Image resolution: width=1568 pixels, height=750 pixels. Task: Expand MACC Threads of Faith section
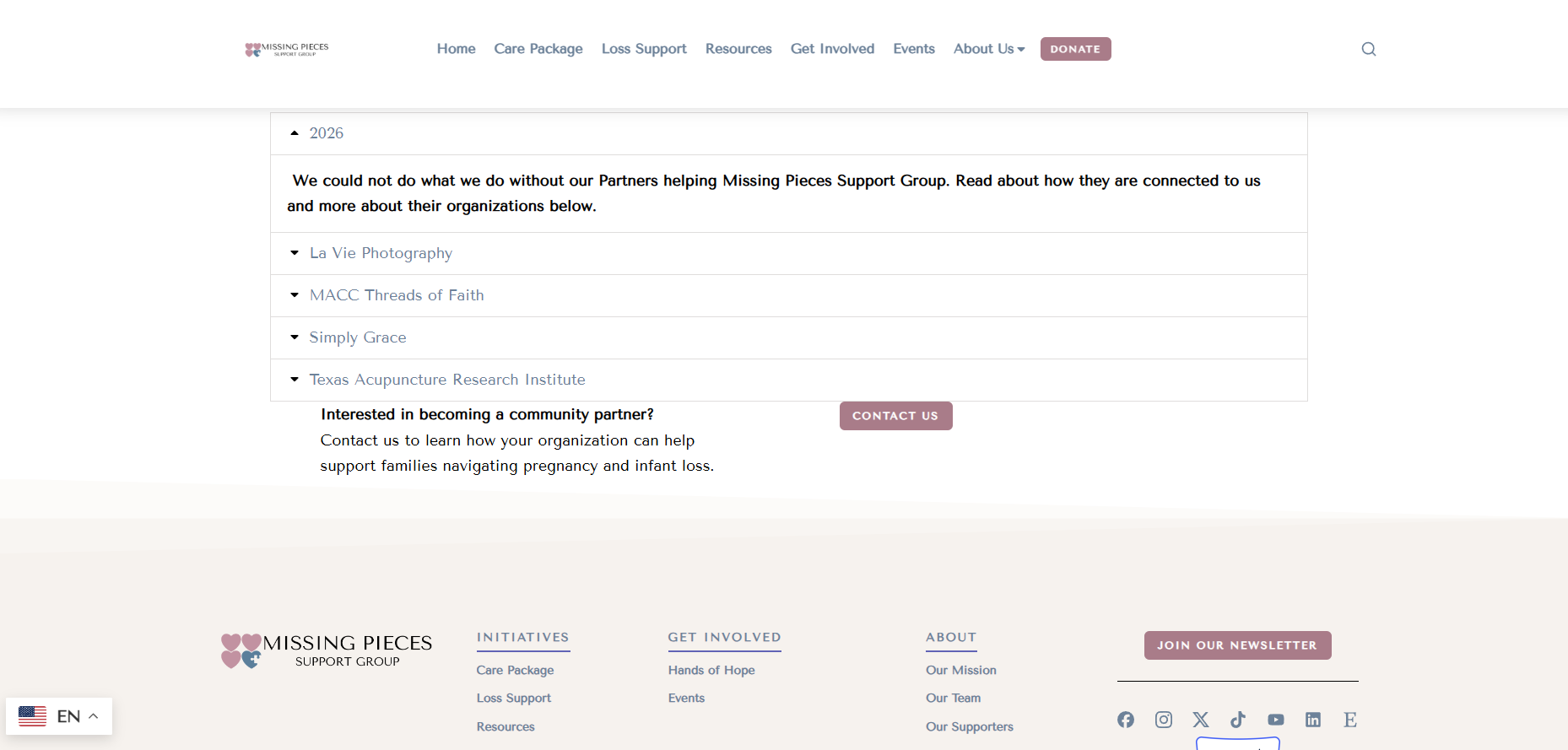[x=397, y=295]
